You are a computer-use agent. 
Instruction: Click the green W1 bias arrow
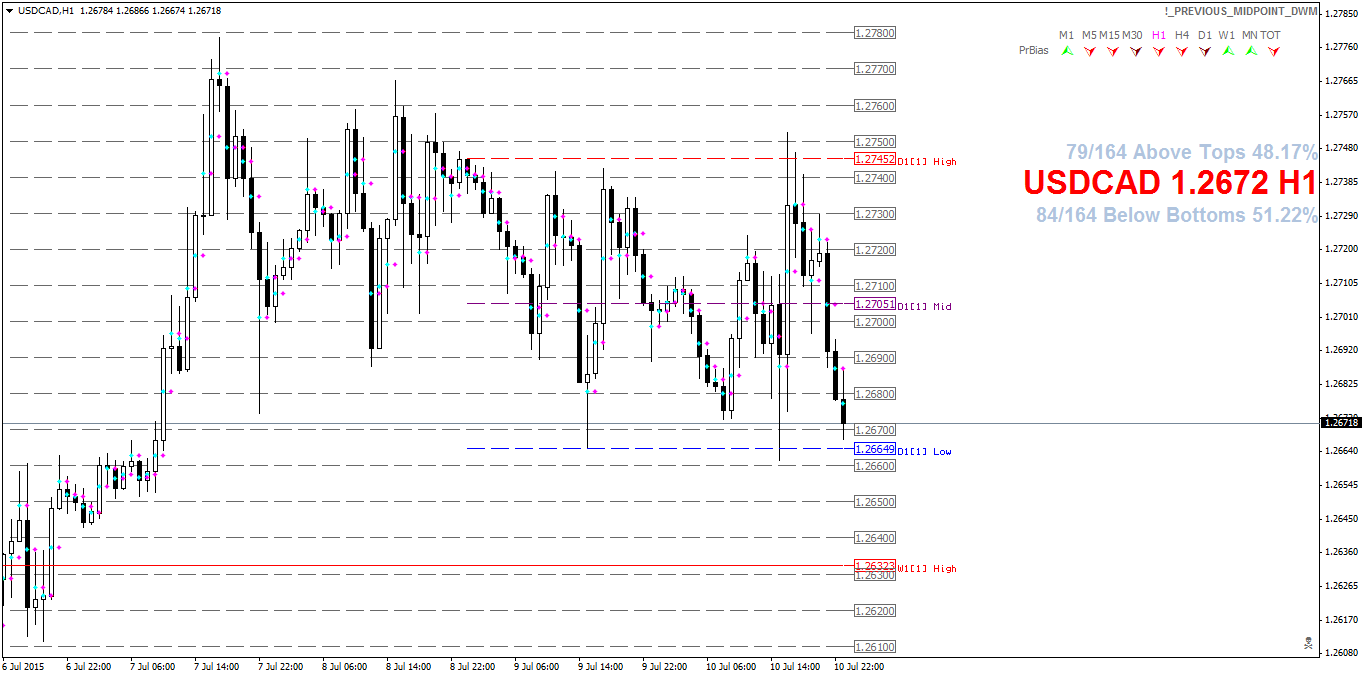(x=1228, y=51)
